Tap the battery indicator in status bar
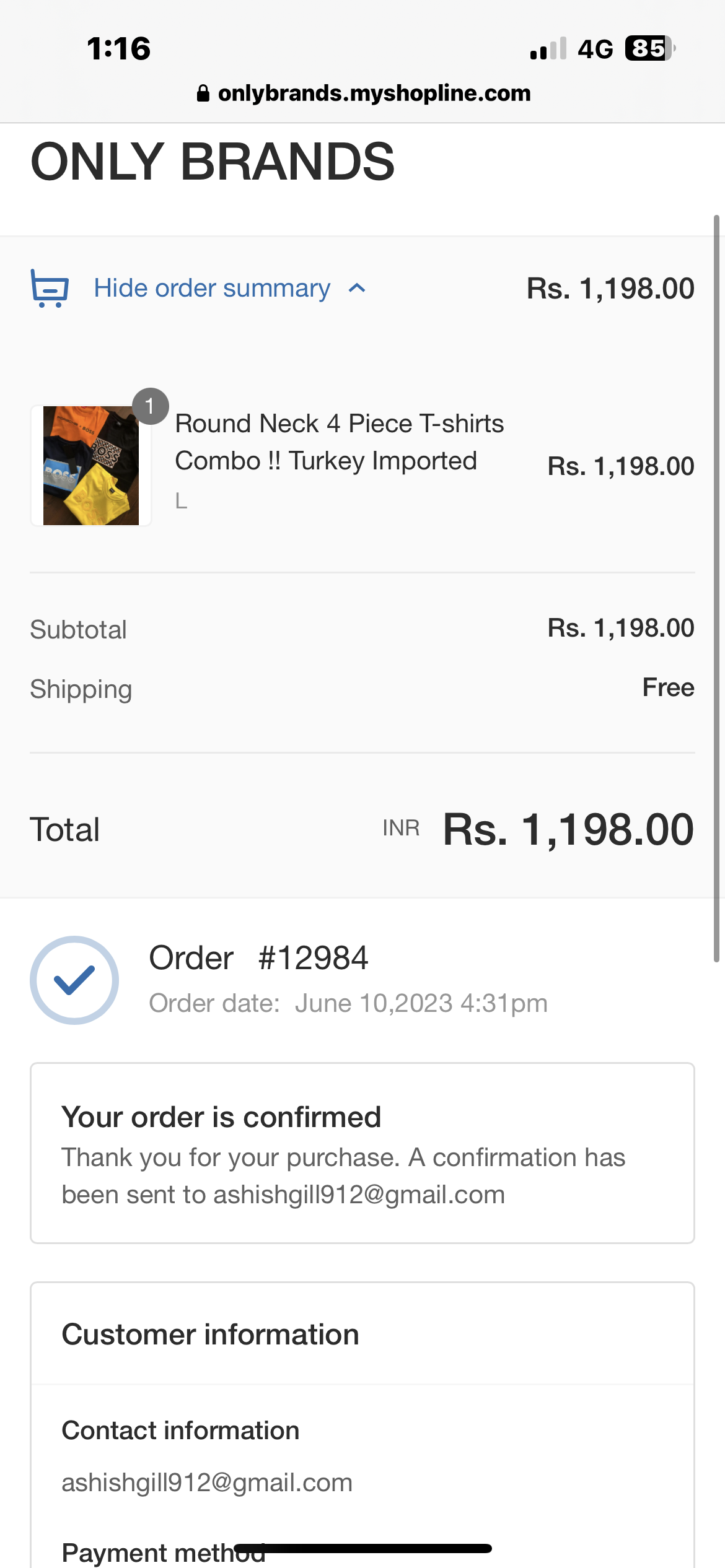The width and height of the screenshot is (725, 1568). click(649, 48)
